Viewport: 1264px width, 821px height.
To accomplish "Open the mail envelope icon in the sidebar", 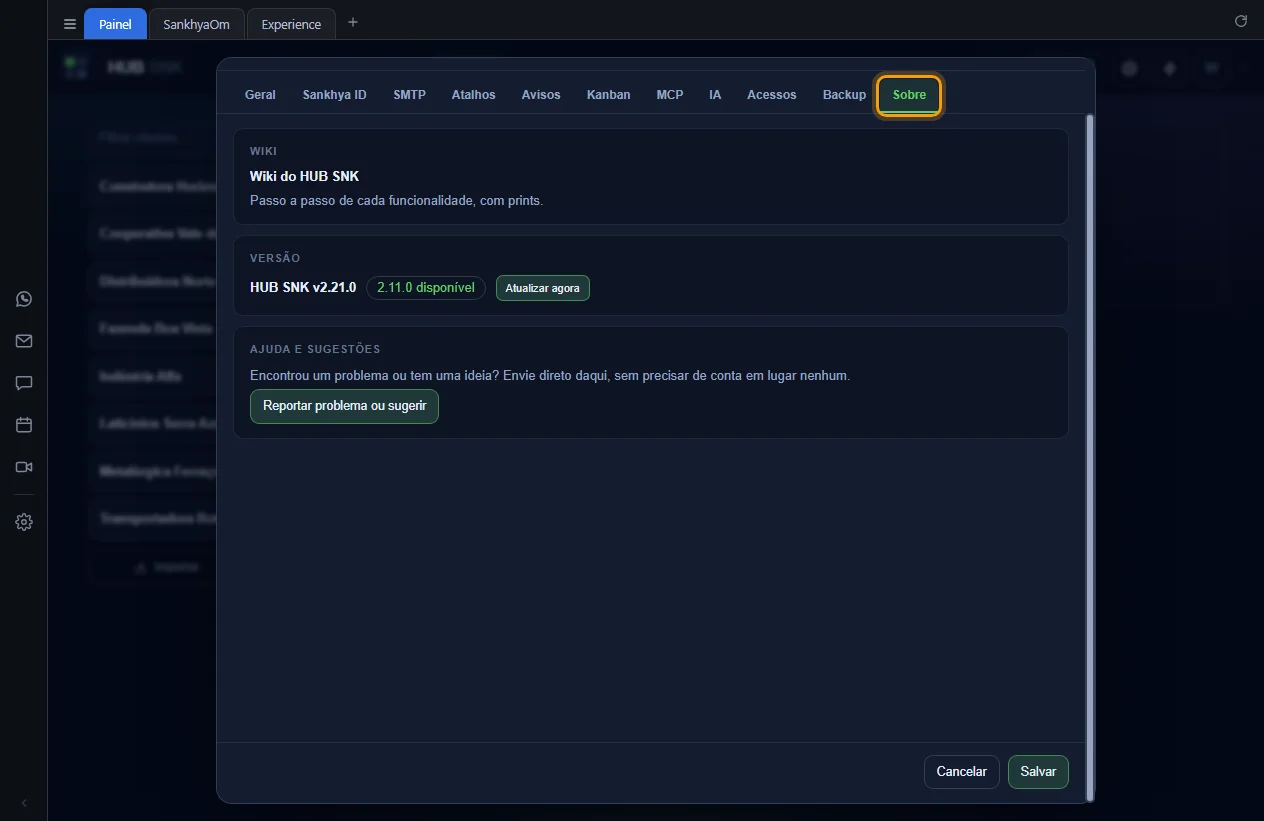I will tap(24, 341).
